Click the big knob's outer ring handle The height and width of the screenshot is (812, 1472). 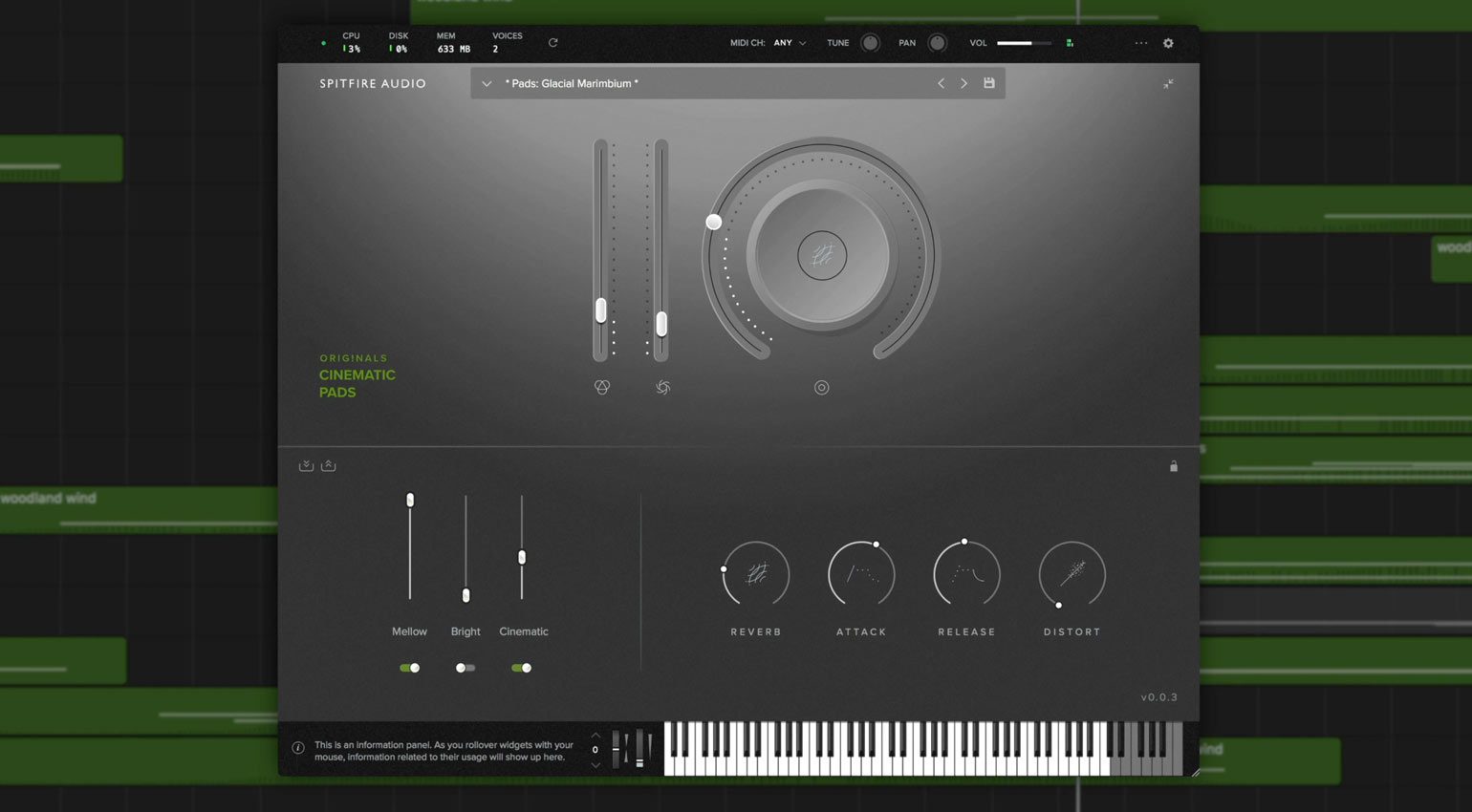[x=714, y=222]
